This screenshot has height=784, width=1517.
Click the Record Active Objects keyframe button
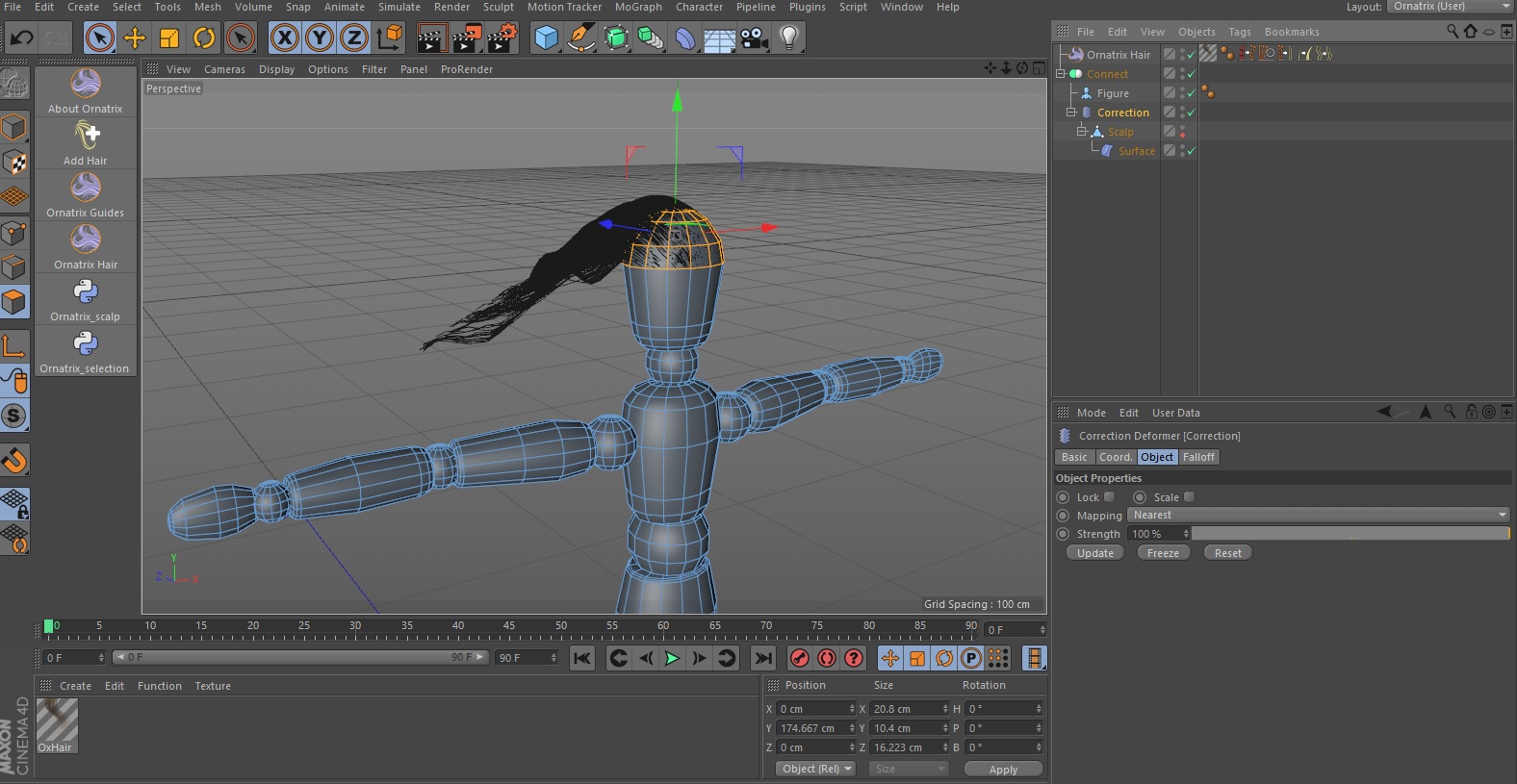click(x=799, y=658)
